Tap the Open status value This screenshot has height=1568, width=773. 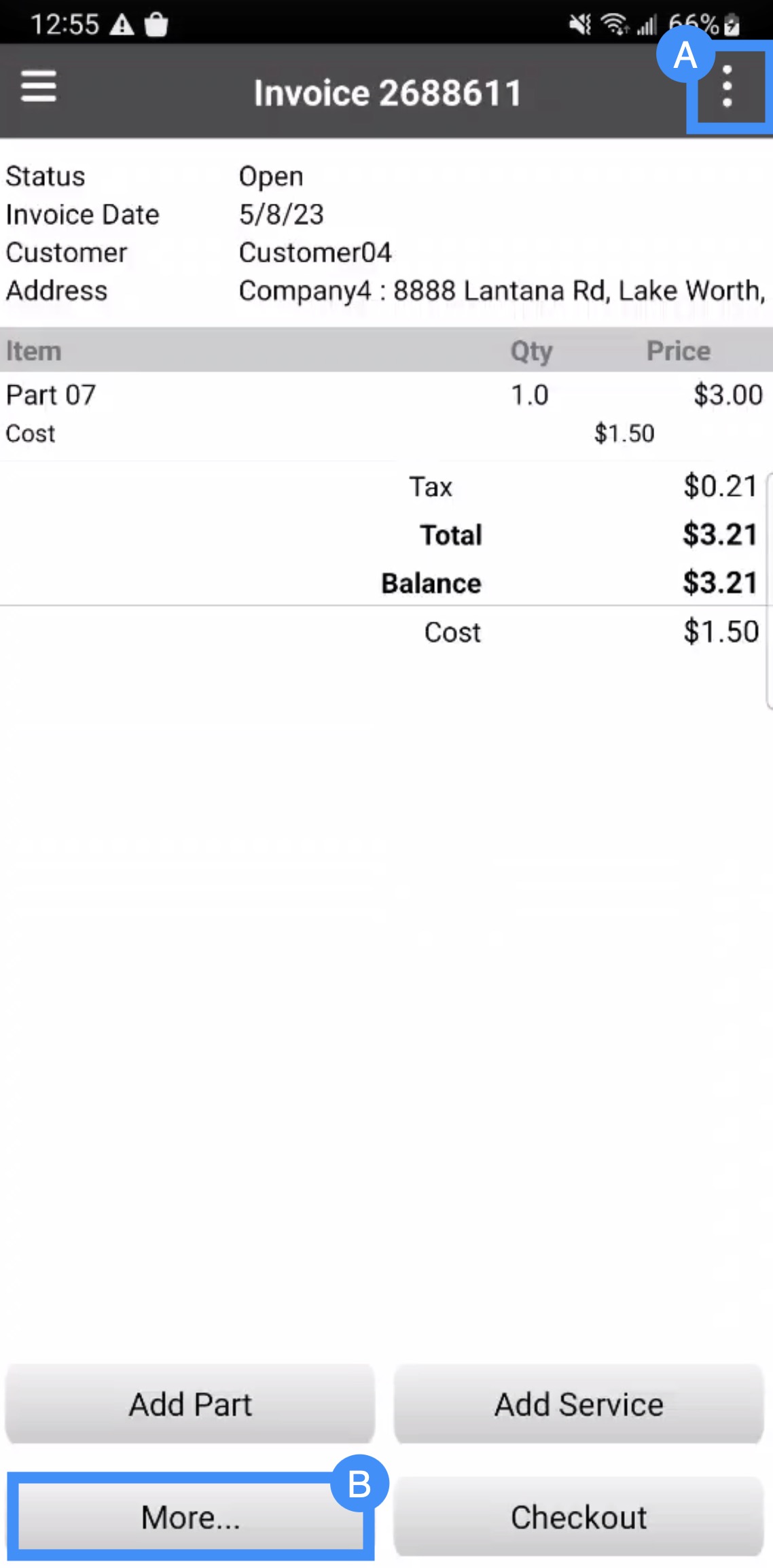pyautogui.click(x=271, y=177)
